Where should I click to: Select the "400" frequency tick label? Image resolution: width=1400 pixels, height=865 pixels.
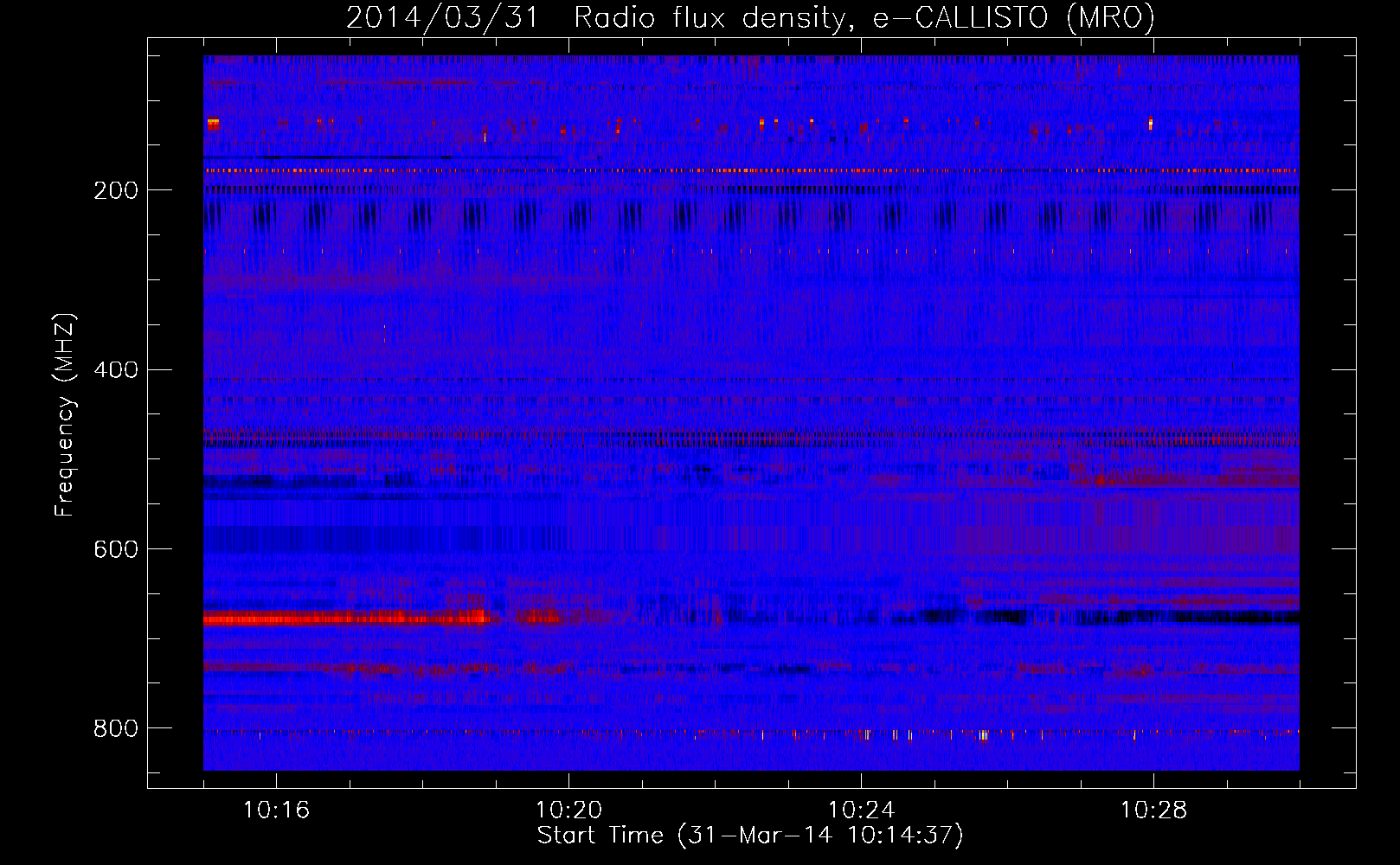[116, 370]
